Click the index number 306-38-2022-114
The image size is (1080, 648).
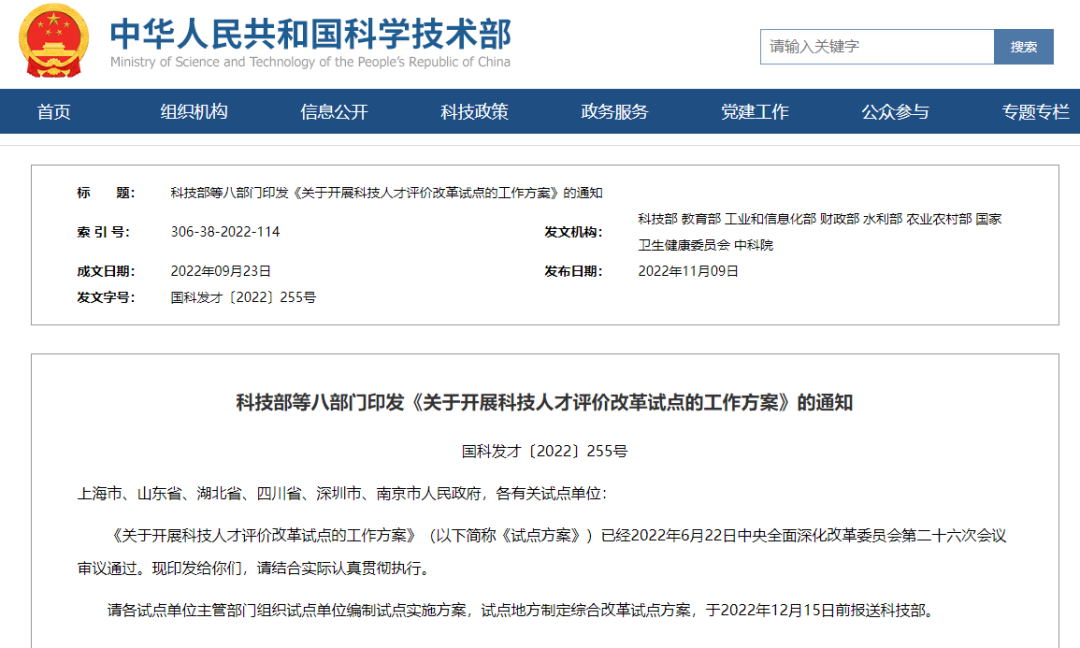click(x=225, y=232)
